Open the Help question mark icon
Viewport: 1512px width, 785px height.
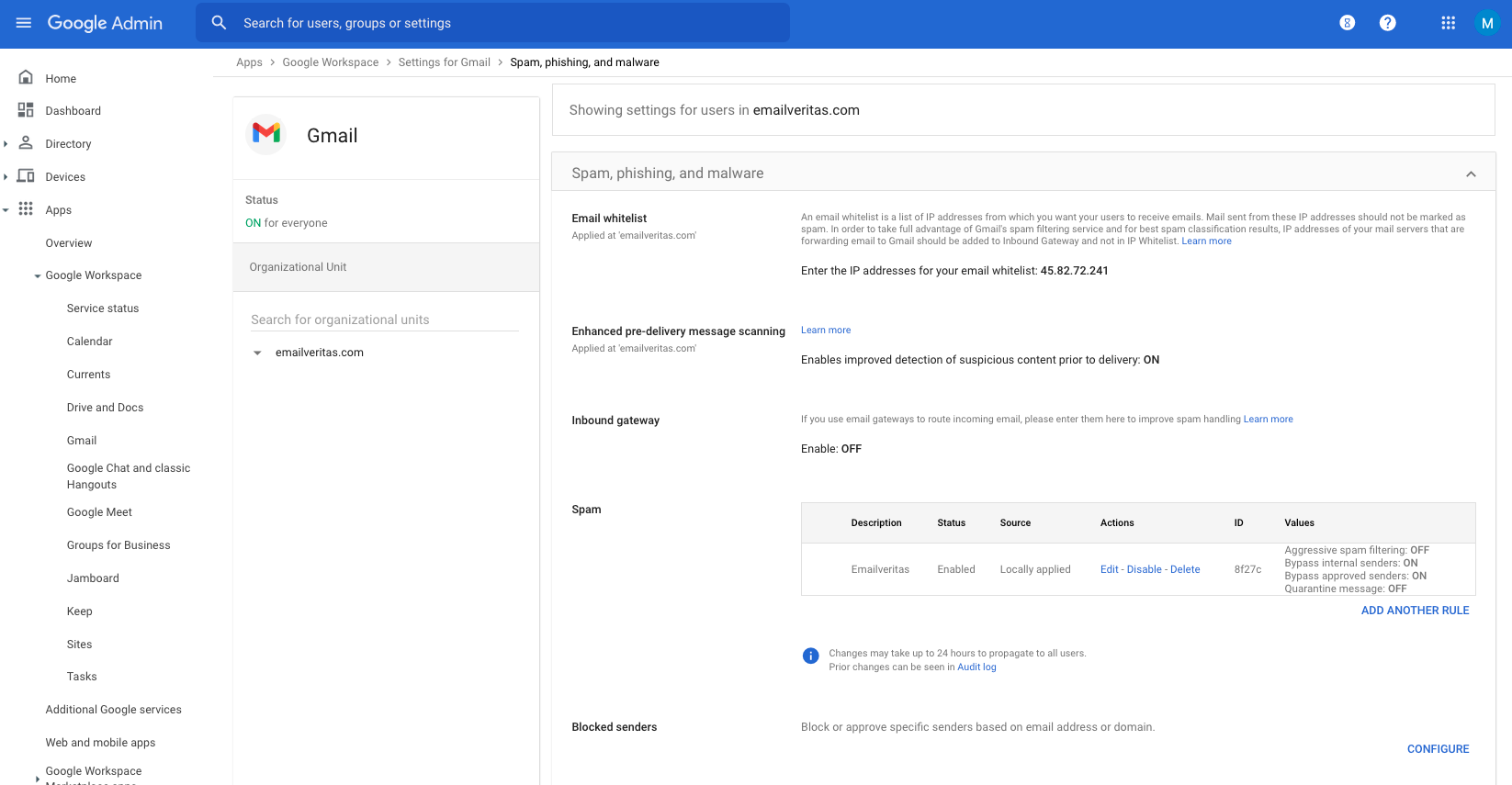coord(1388,23)
